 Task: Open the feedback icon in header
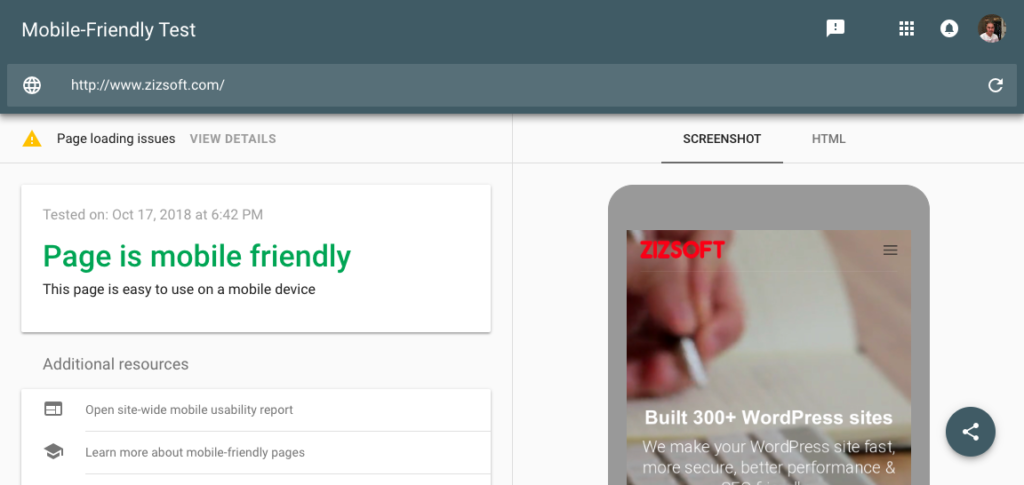(x=835, y=28)
